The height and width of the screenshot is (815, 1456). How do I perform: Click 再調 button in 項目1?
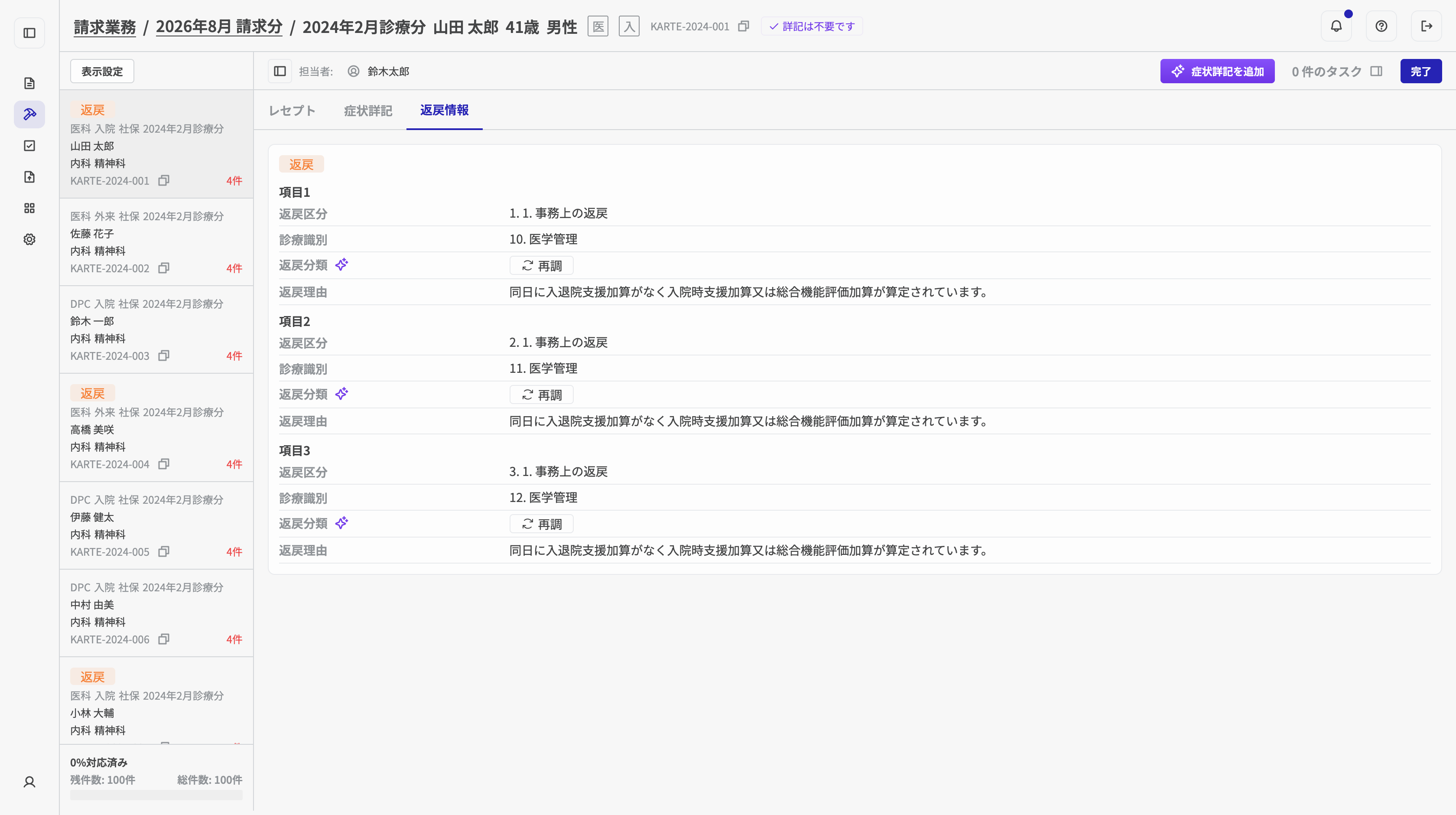(x=542, y=266)
